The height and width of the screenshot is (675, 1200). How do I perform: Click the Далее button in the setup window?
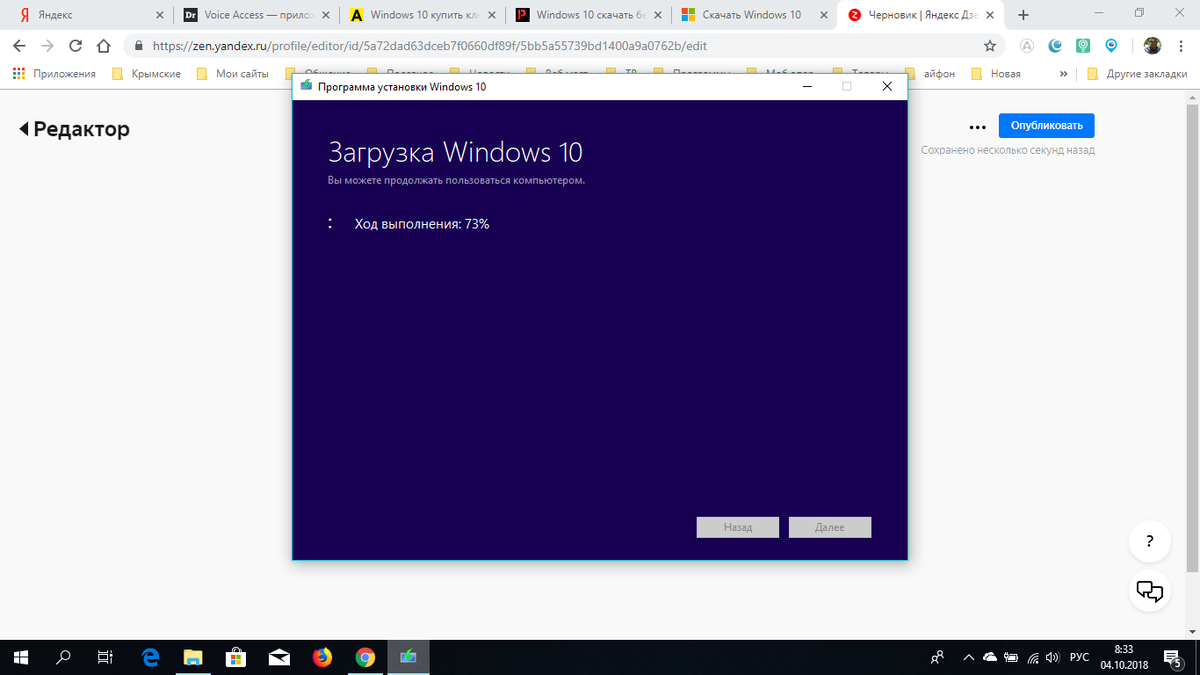coord(830,527)
